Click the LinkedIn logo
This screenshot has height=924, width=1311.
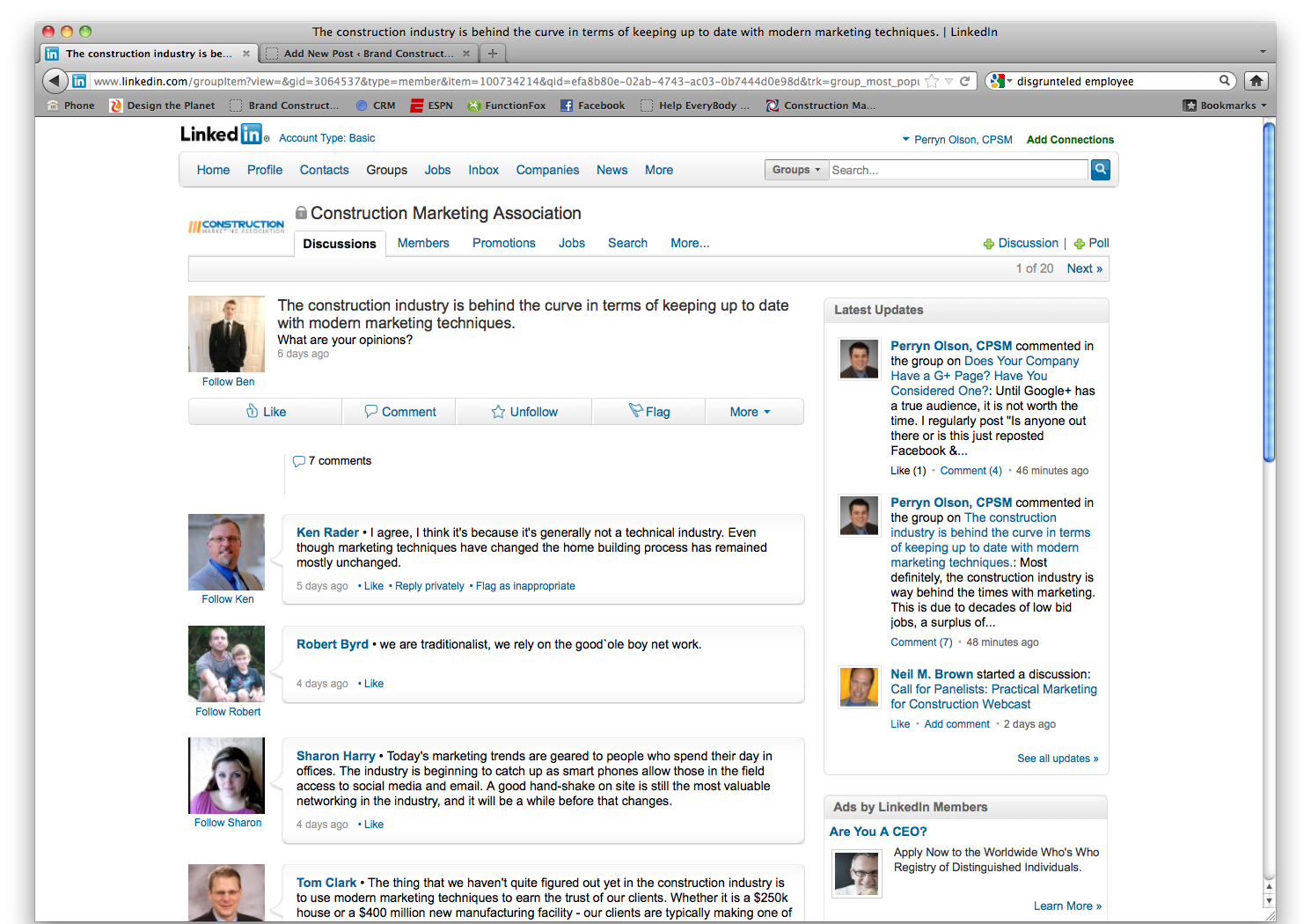pos(222,135)
